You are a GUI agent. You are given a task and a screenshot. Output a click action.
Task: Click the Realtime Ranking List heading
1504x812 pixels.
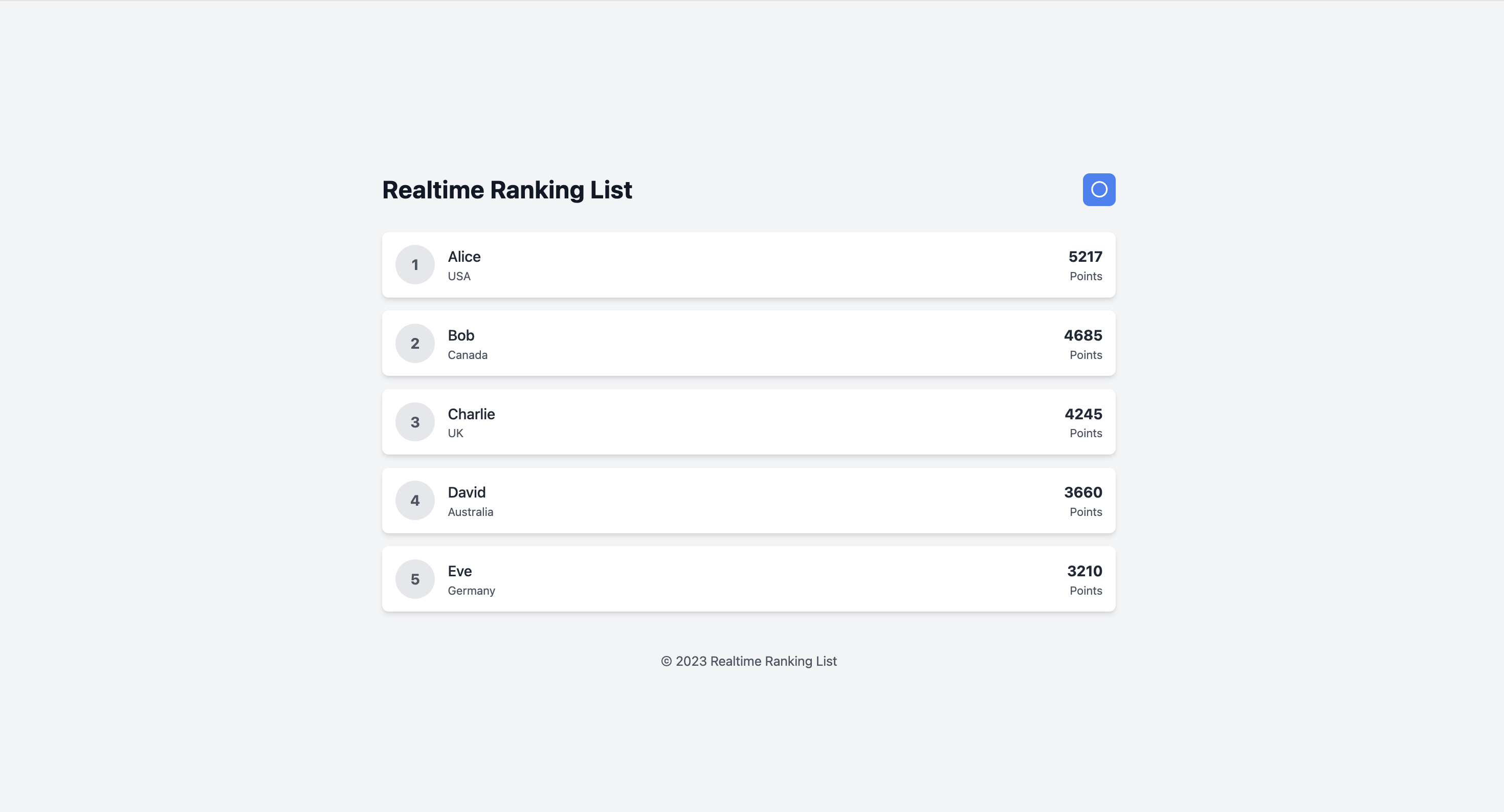point(507,189)
